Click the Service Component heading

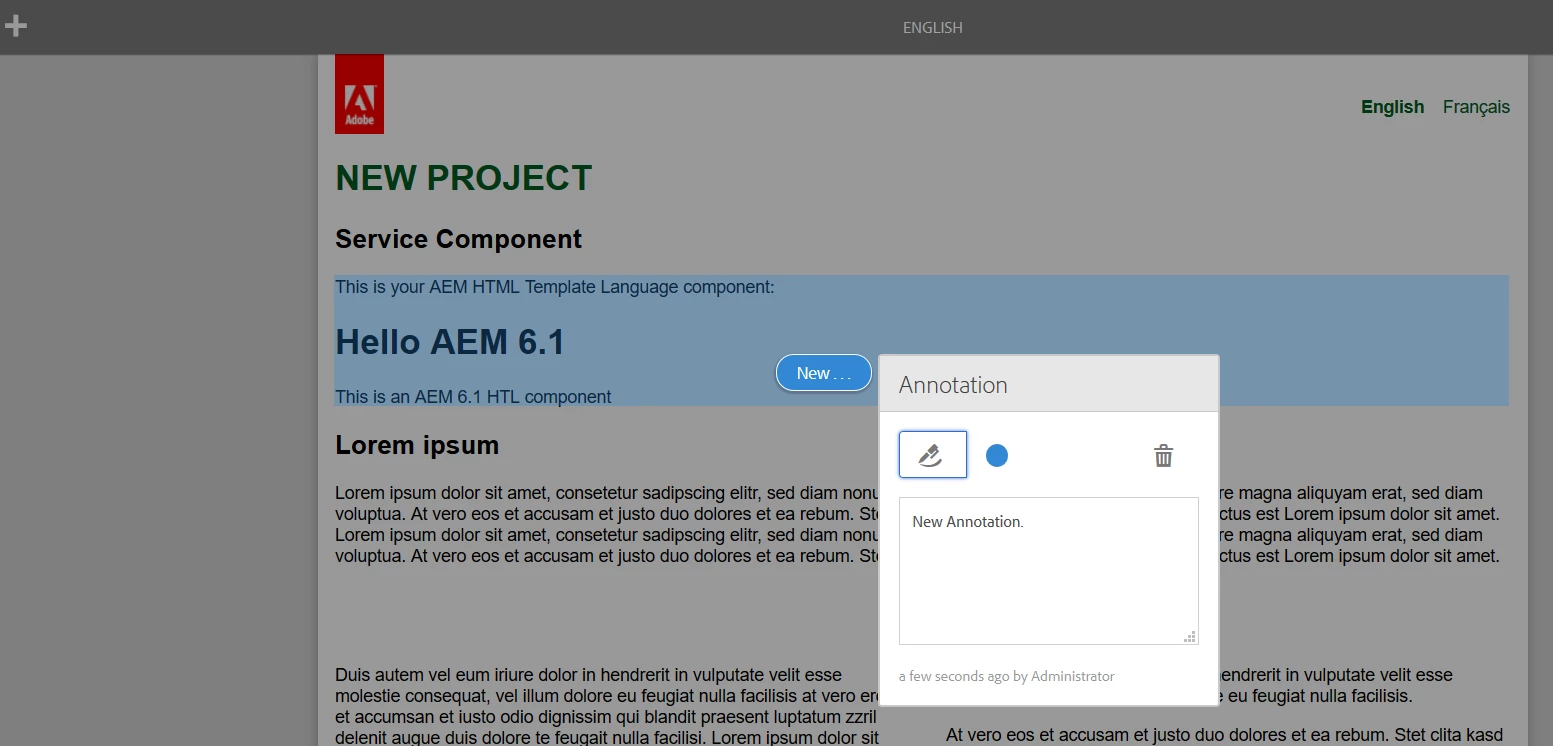[458, 239]
